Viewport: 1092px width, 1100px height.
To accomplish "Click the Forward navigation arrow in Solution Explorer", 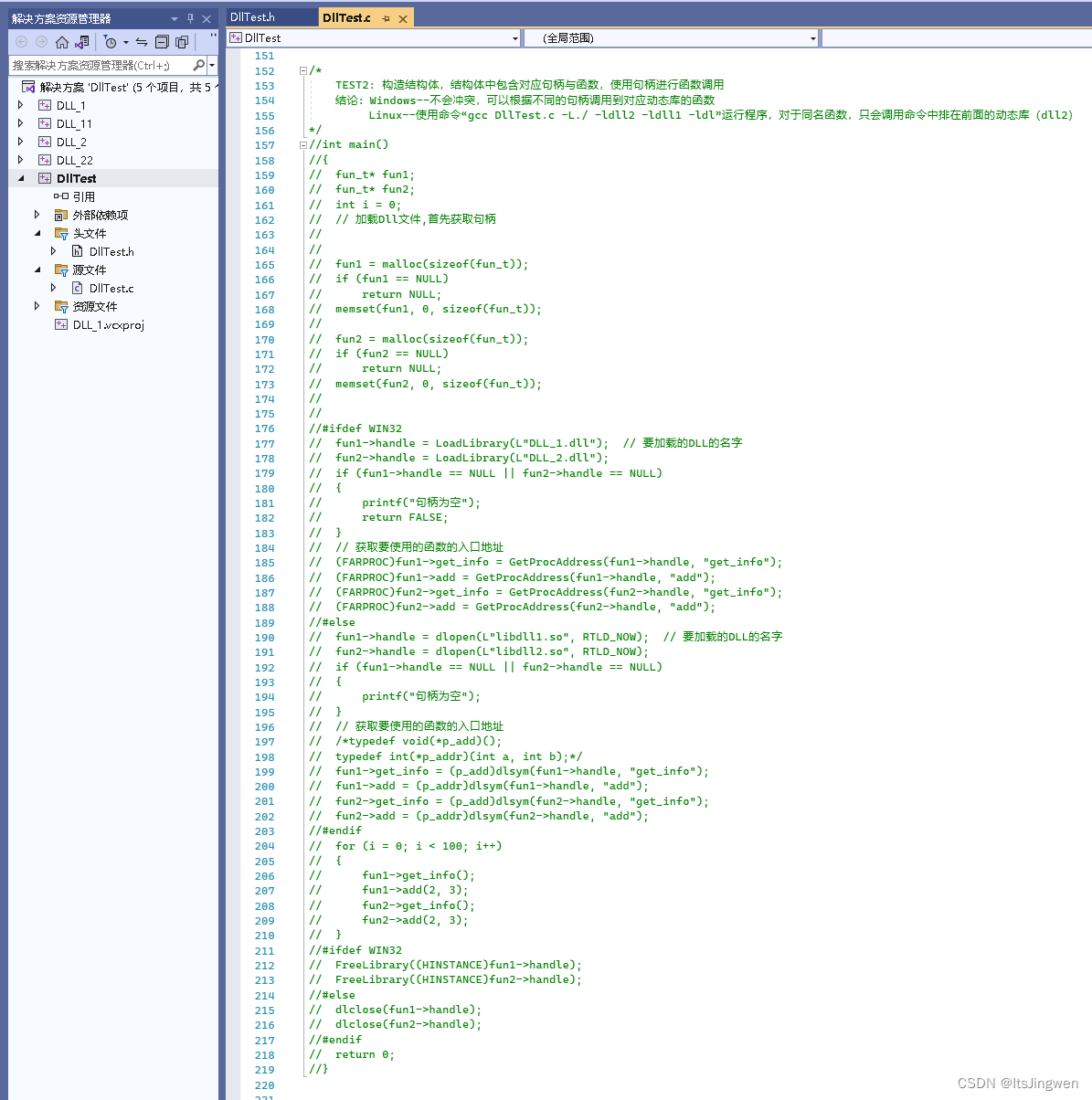I will (x=41, y=42).
